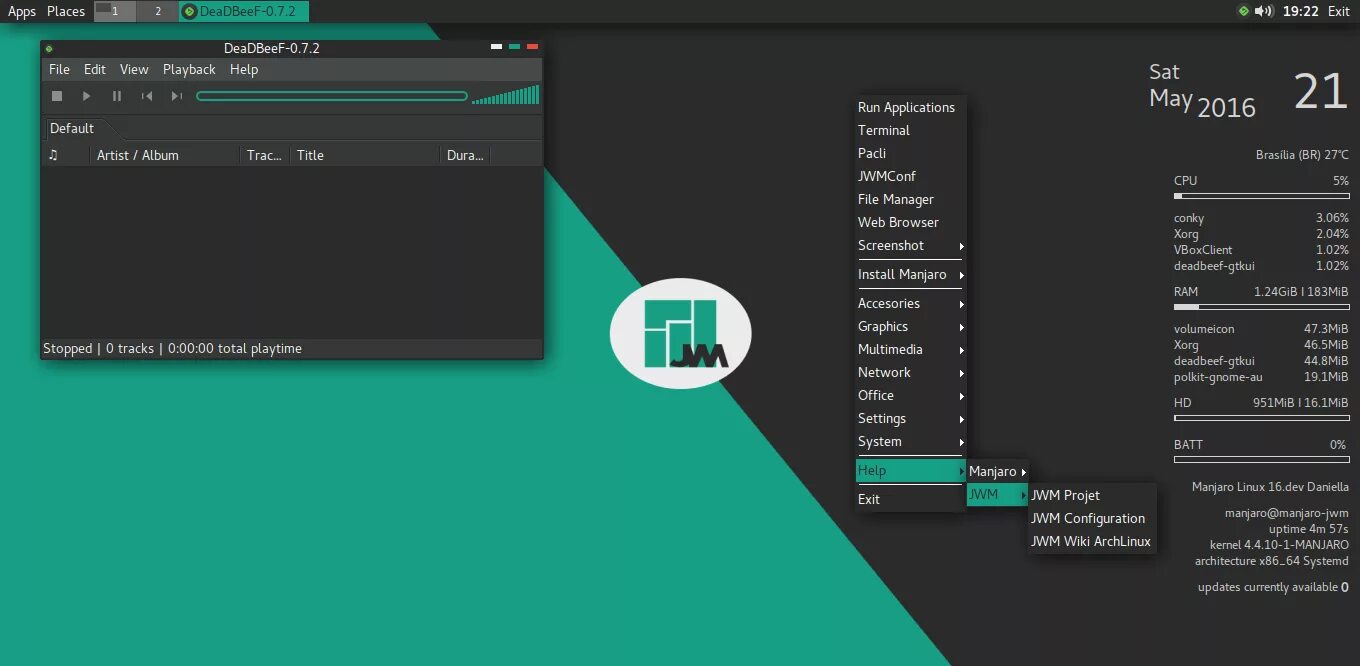This screenshot has height=666, width=1360.
Task: Click the volumeicon RAM usage row
Action: point(1261,329)
